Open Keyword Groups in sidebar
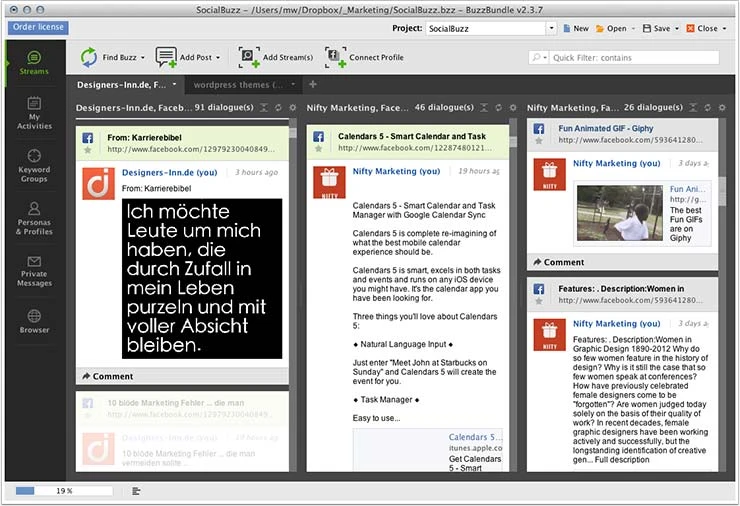Screen dimensions: 740x506 (34, 166)
